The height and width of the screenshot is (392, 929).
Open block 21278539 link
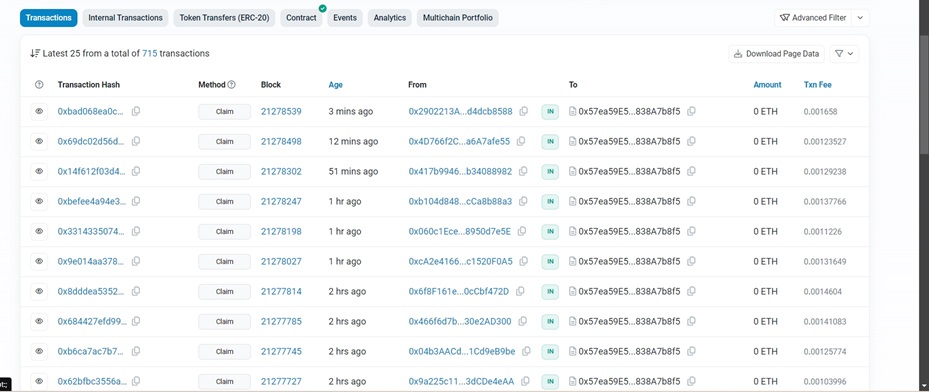click(x=281, y=111)
